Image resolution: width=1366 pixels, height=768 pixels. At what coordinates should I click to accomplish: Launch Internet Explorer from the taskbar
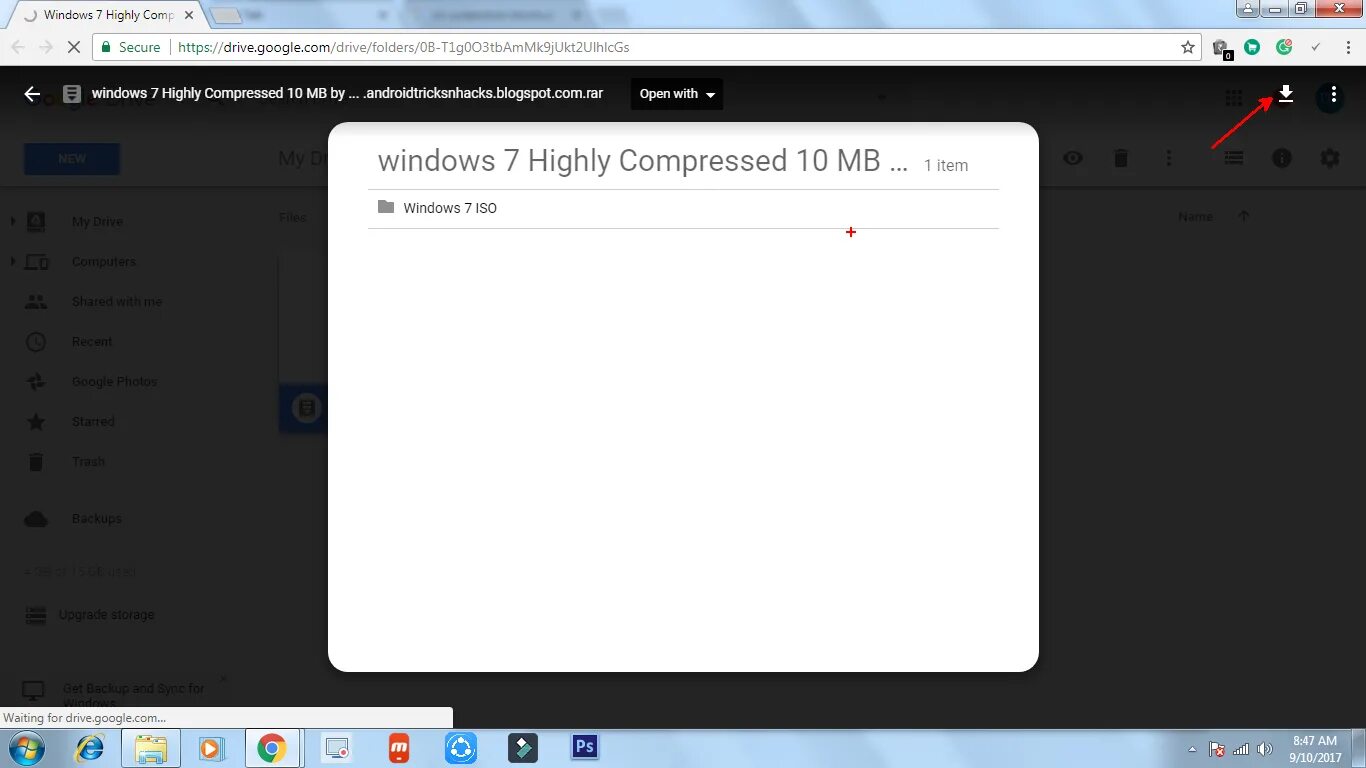click(90, 748)
